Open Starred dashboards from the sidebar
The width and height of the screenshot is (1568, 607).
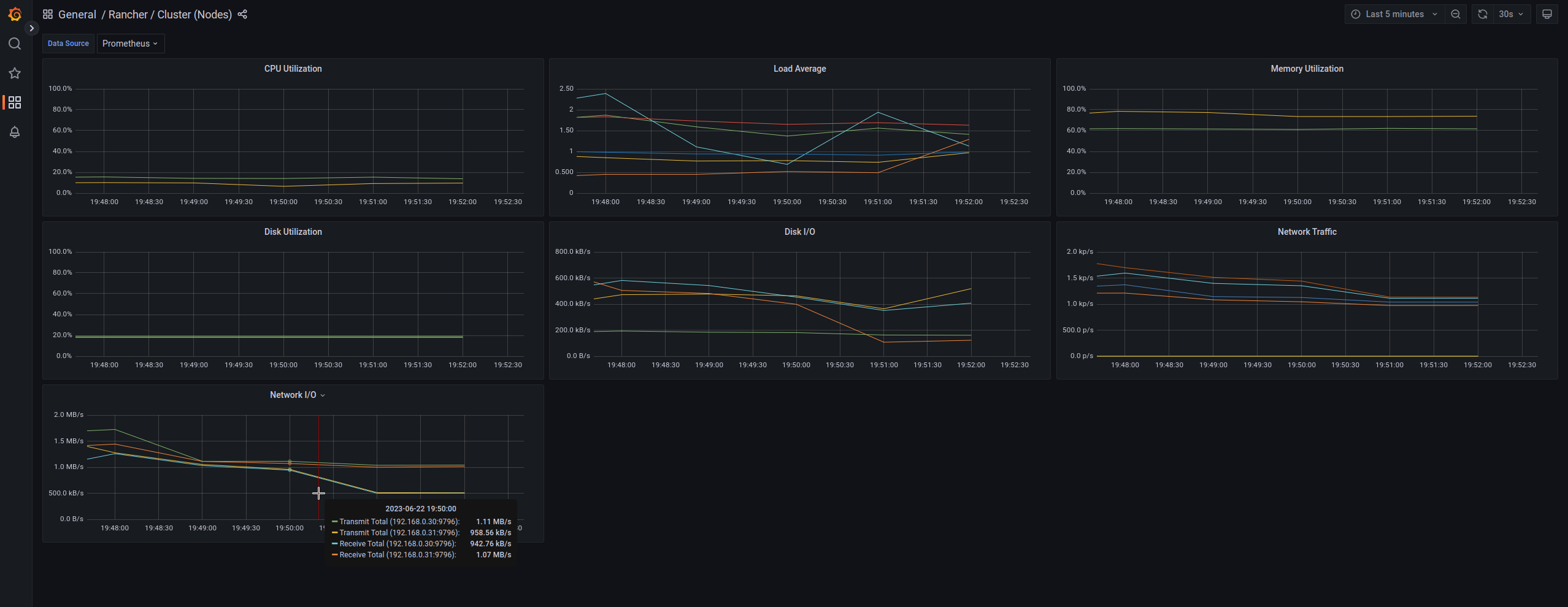15,73
